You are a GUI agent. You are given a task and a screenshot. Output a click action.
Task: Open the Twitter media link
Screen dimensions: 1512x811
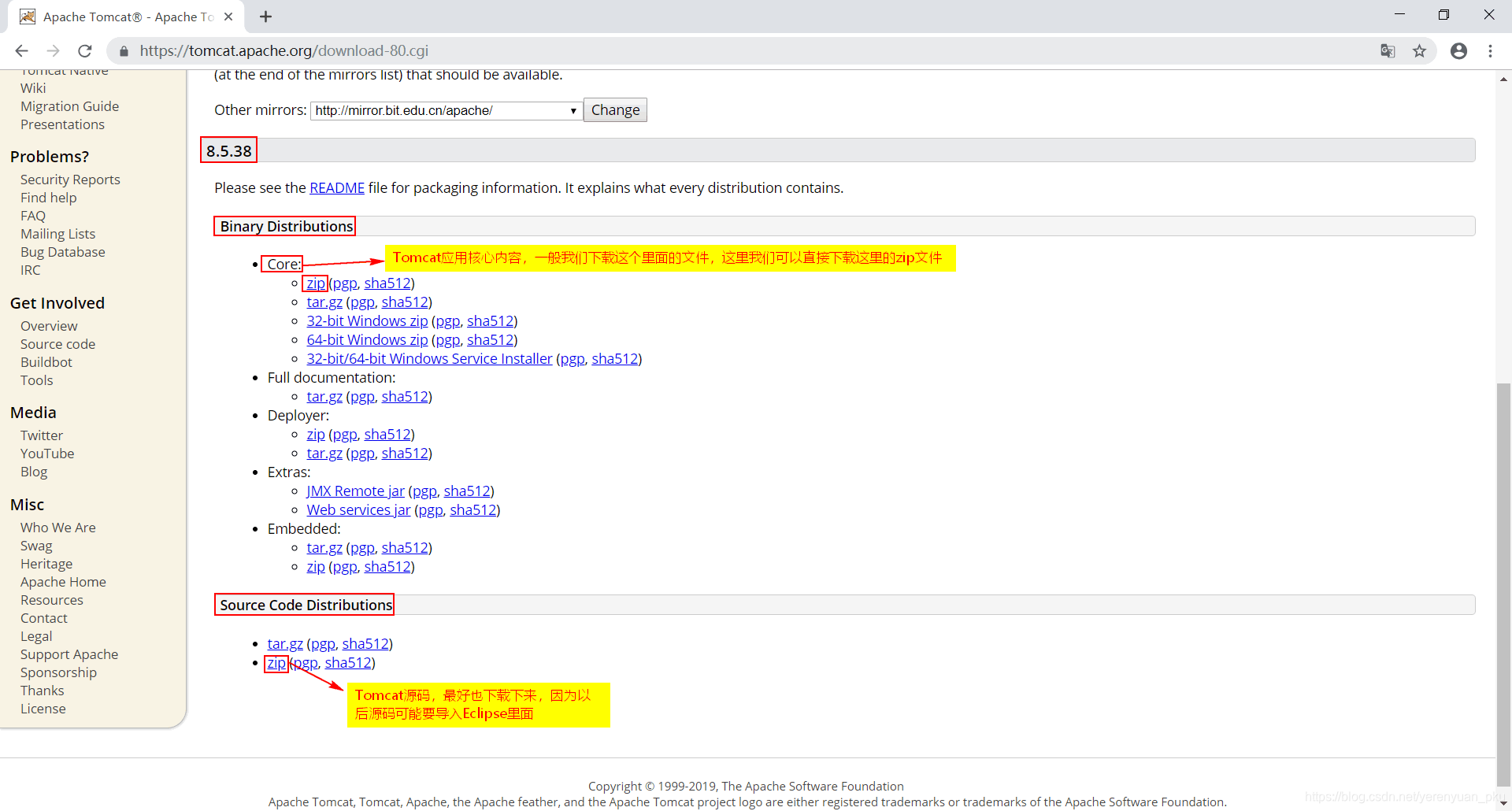[41, 435]
